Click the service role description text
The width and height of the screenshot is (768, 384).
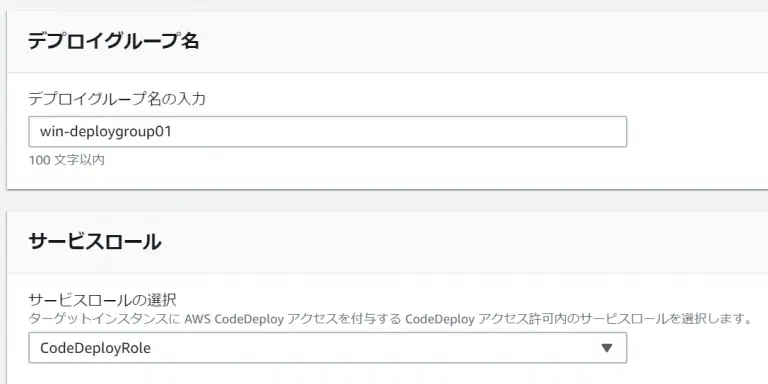390,320
